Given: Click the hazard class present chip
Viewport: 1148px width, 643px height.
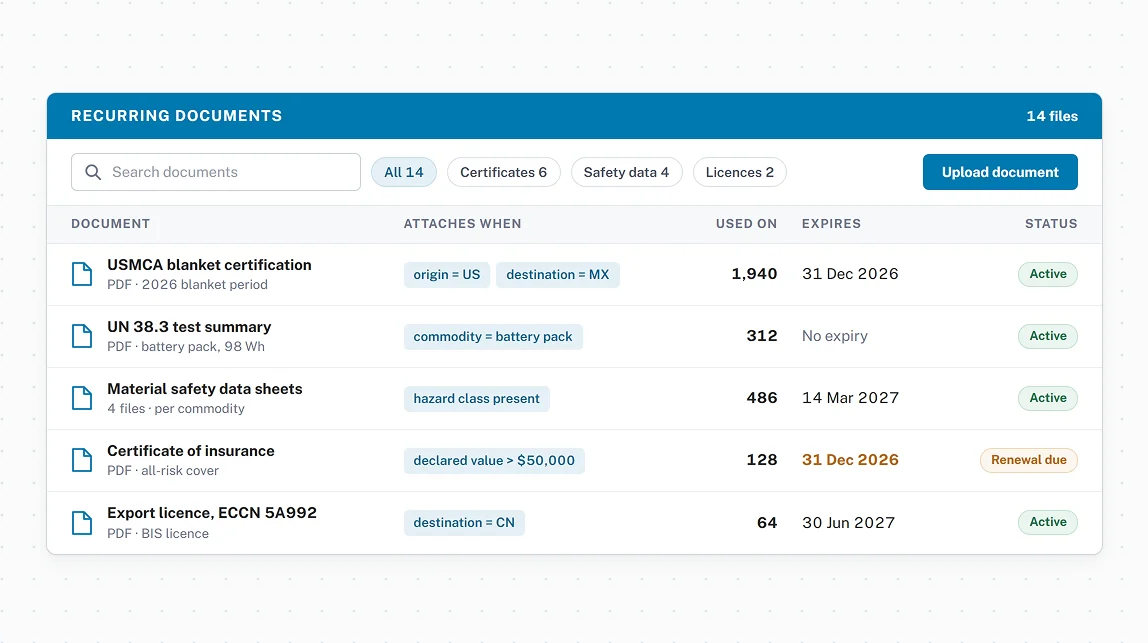Looking at the screenshot, I should (477, 398).
